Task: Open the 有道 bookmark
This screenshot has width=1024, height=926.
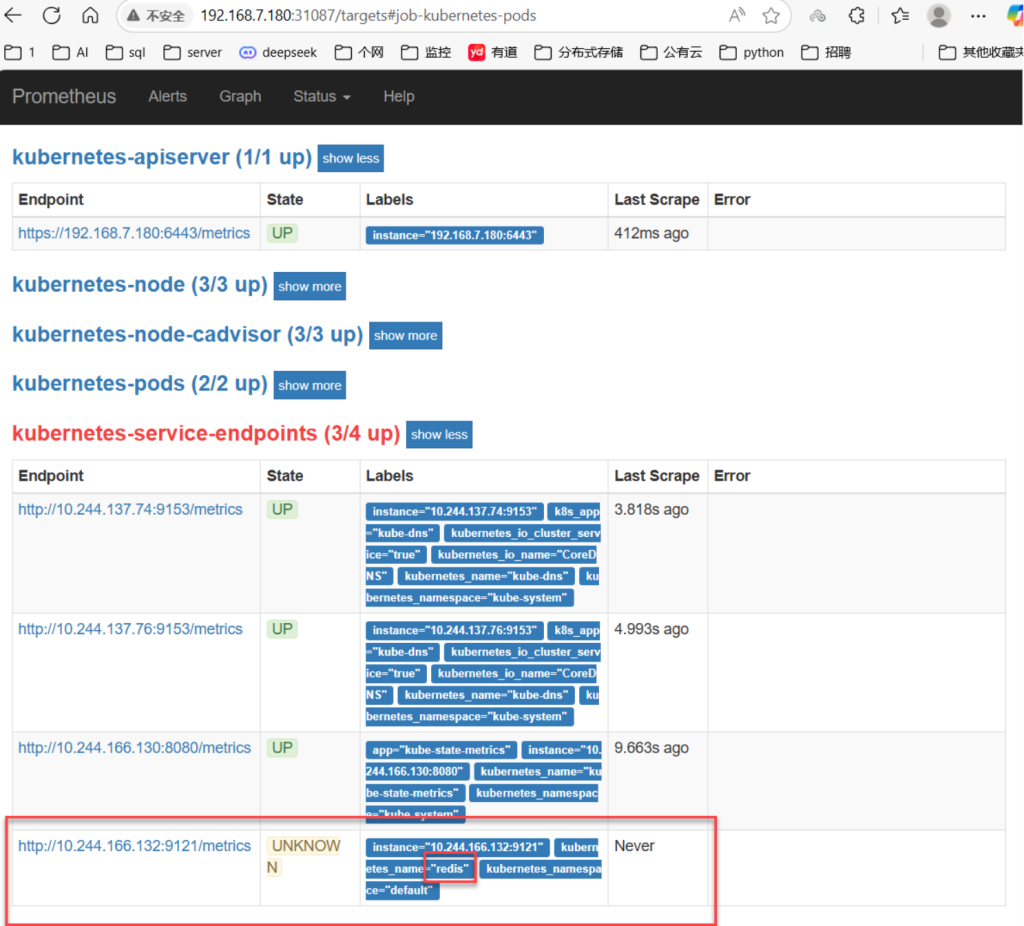Action: pyautogui.click(x=493, y=52)
